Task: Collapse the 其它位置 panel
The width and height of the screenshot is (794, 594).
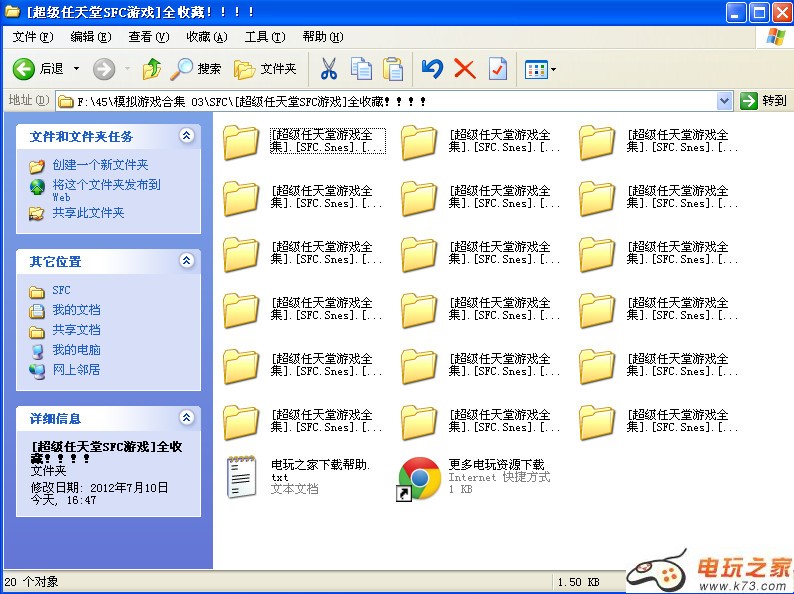Action: 186,261
